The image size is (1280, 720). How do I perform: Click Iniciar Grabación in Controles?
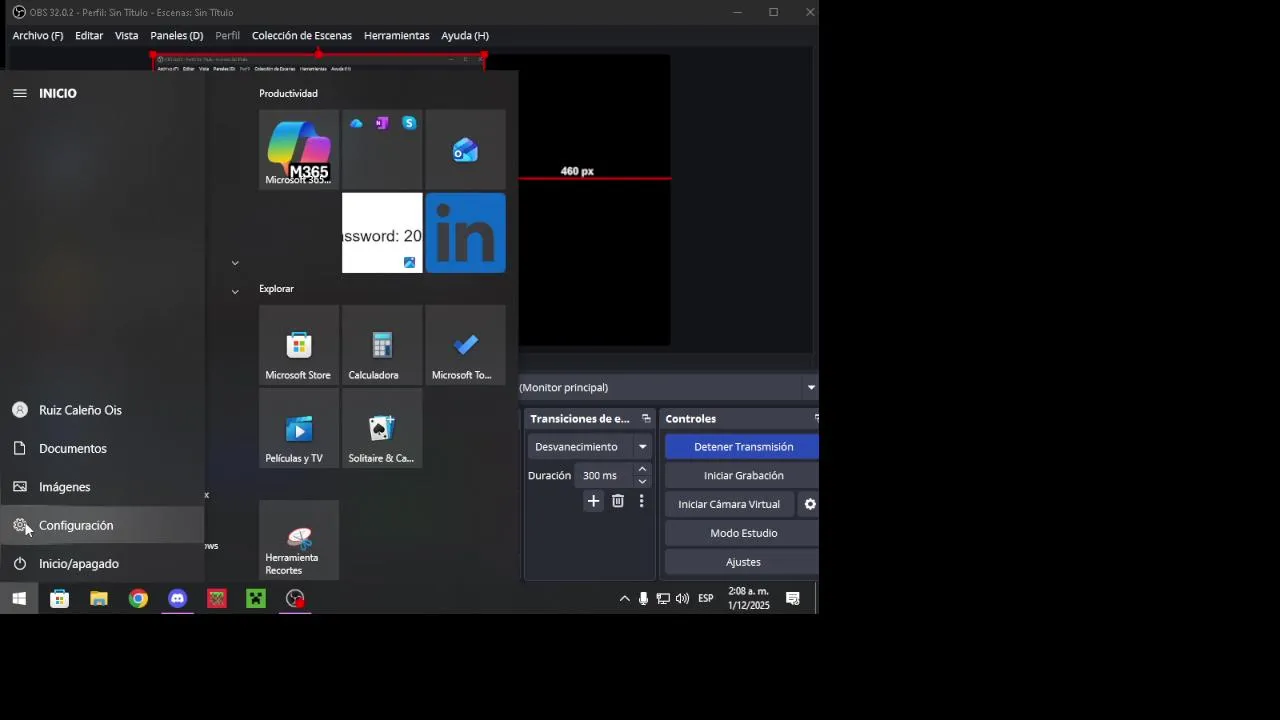743,476
